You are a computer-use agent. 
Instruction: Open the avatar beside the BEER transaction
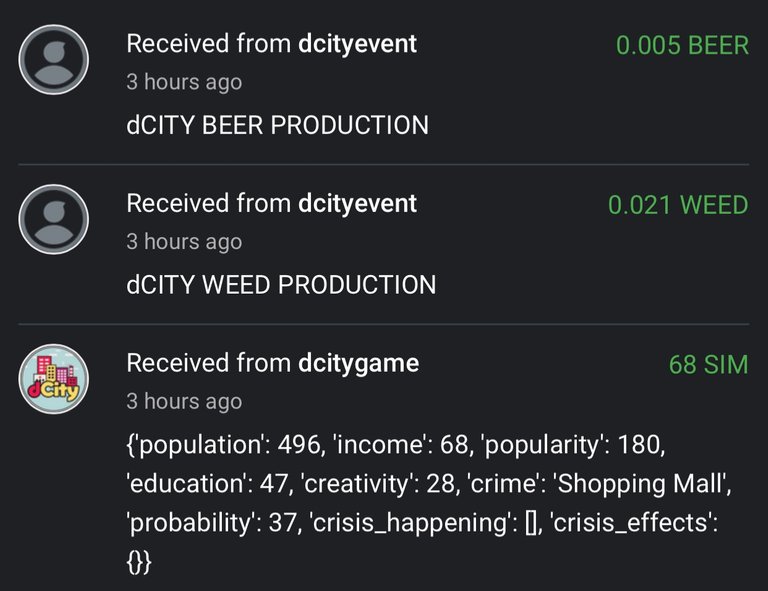tap(53, 60)
